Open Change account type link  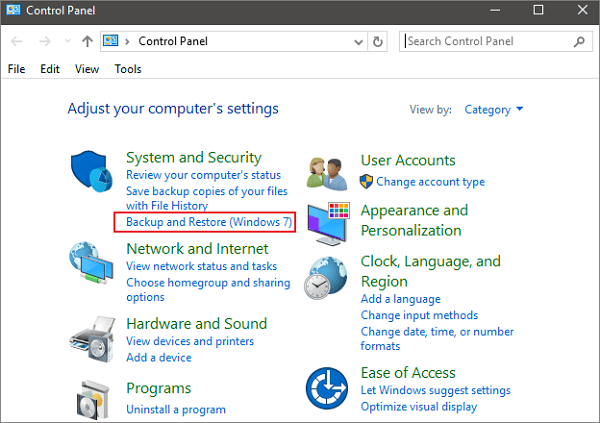point(430,182)
